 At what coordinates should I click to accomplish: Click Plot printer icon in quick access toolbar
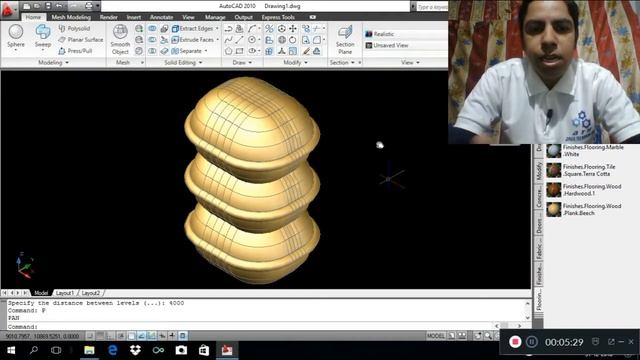(x=89, y=6)
